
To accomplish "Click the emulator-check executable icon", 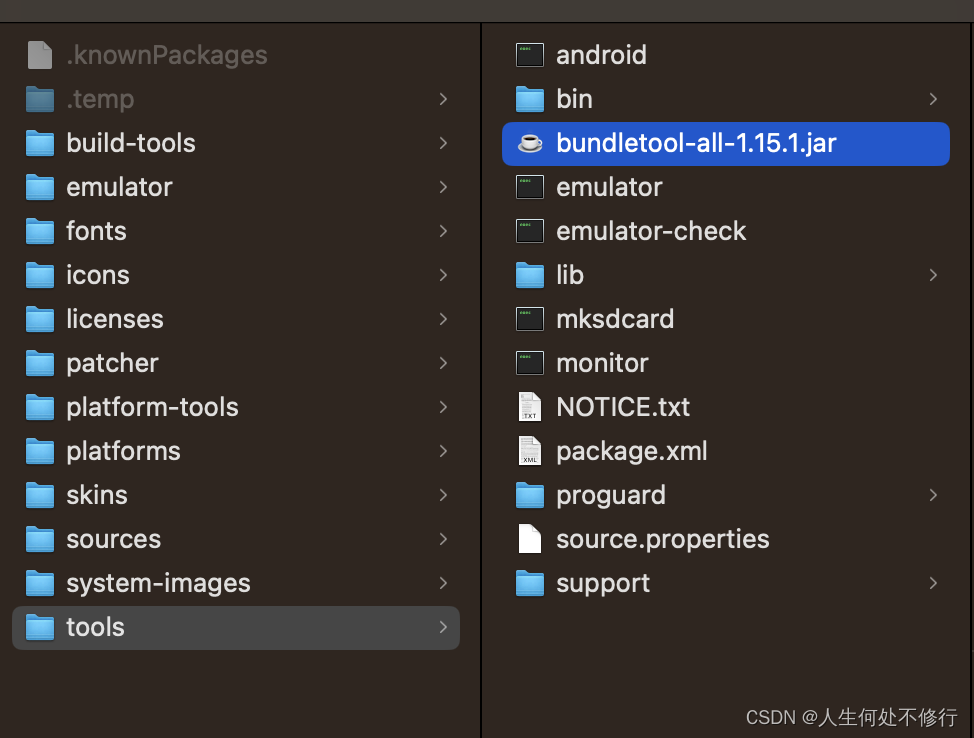I will pyautogui.click(x=529, y=231).
